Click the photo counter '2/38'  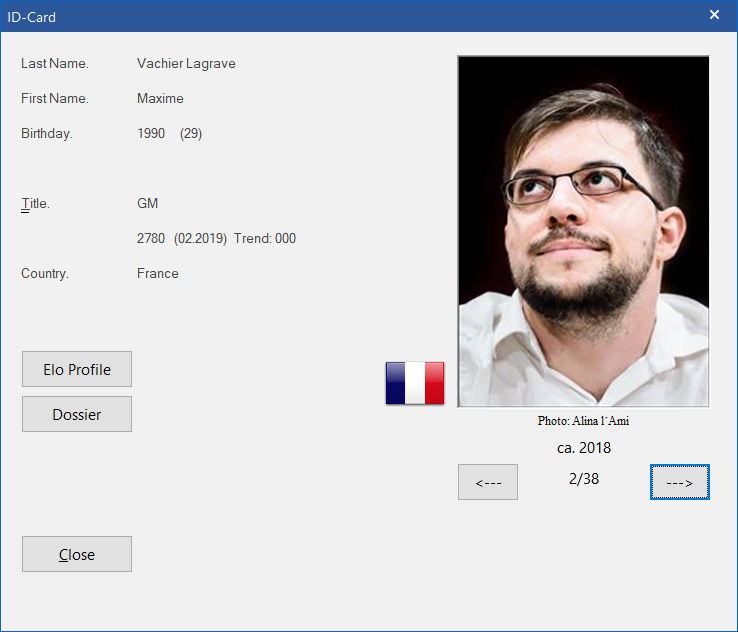584,479
